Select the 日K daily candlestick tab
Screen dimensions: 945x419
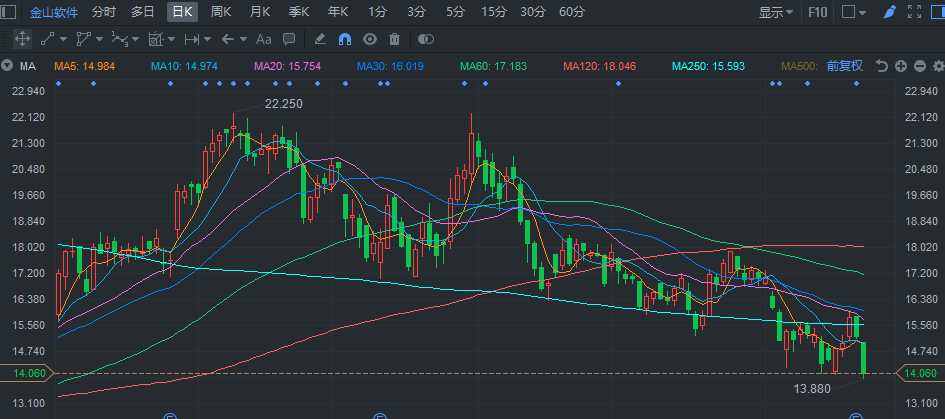coord(183,11)
